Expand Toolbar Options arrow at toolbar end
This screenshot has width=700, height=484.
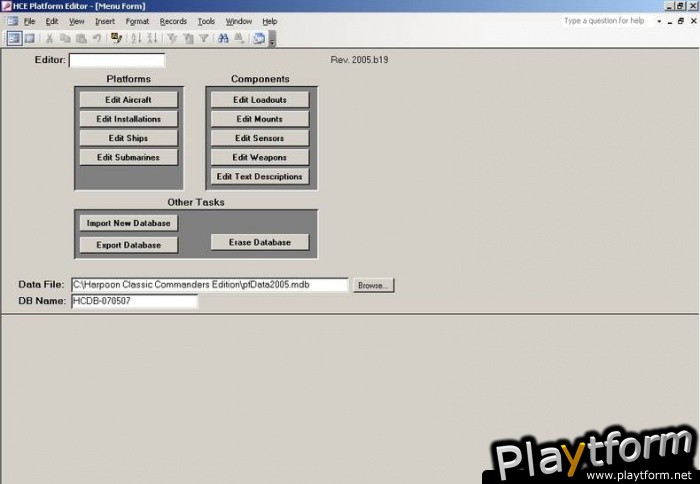click(x=272, y=39)
